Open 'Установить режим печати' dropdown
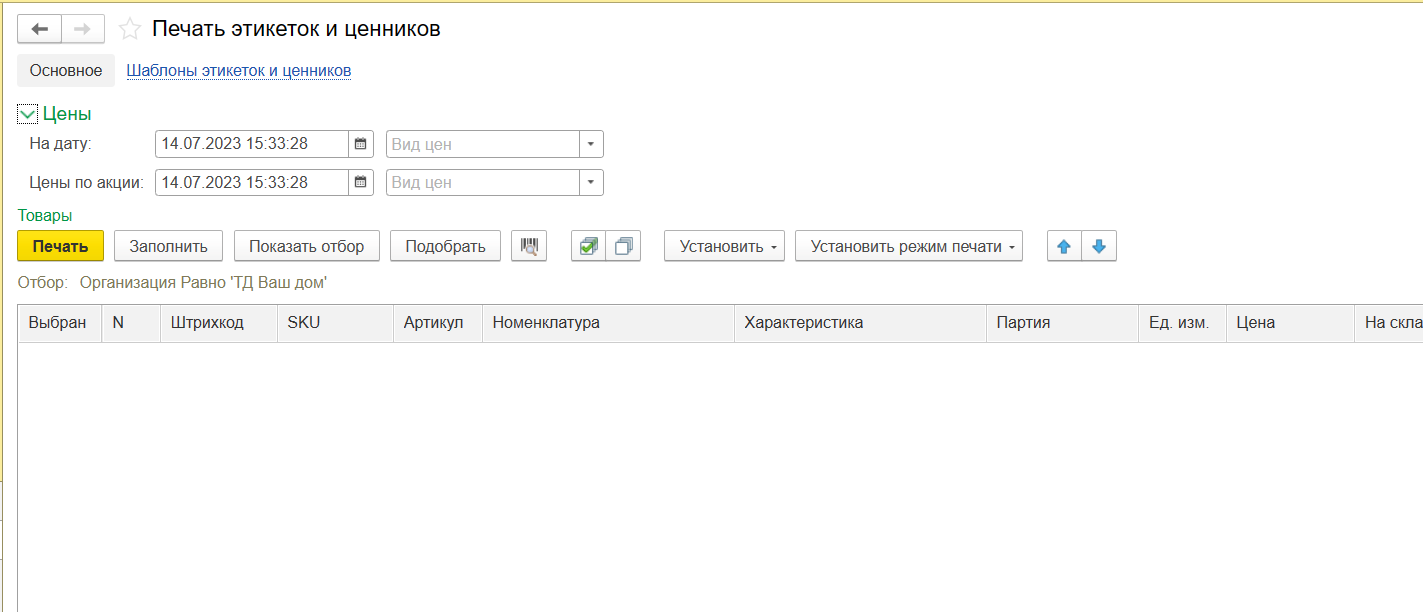 908,246
